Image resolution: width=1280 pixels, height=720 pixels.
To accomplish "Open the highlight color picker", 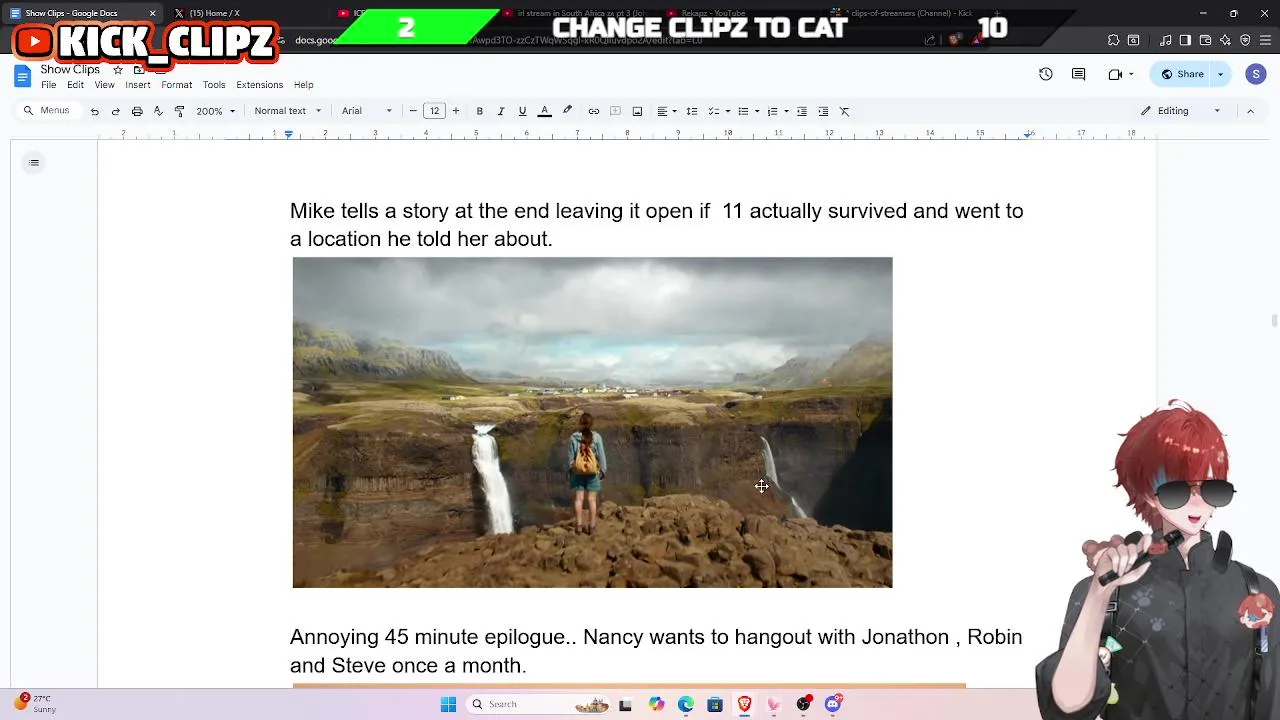I will 567,111.
